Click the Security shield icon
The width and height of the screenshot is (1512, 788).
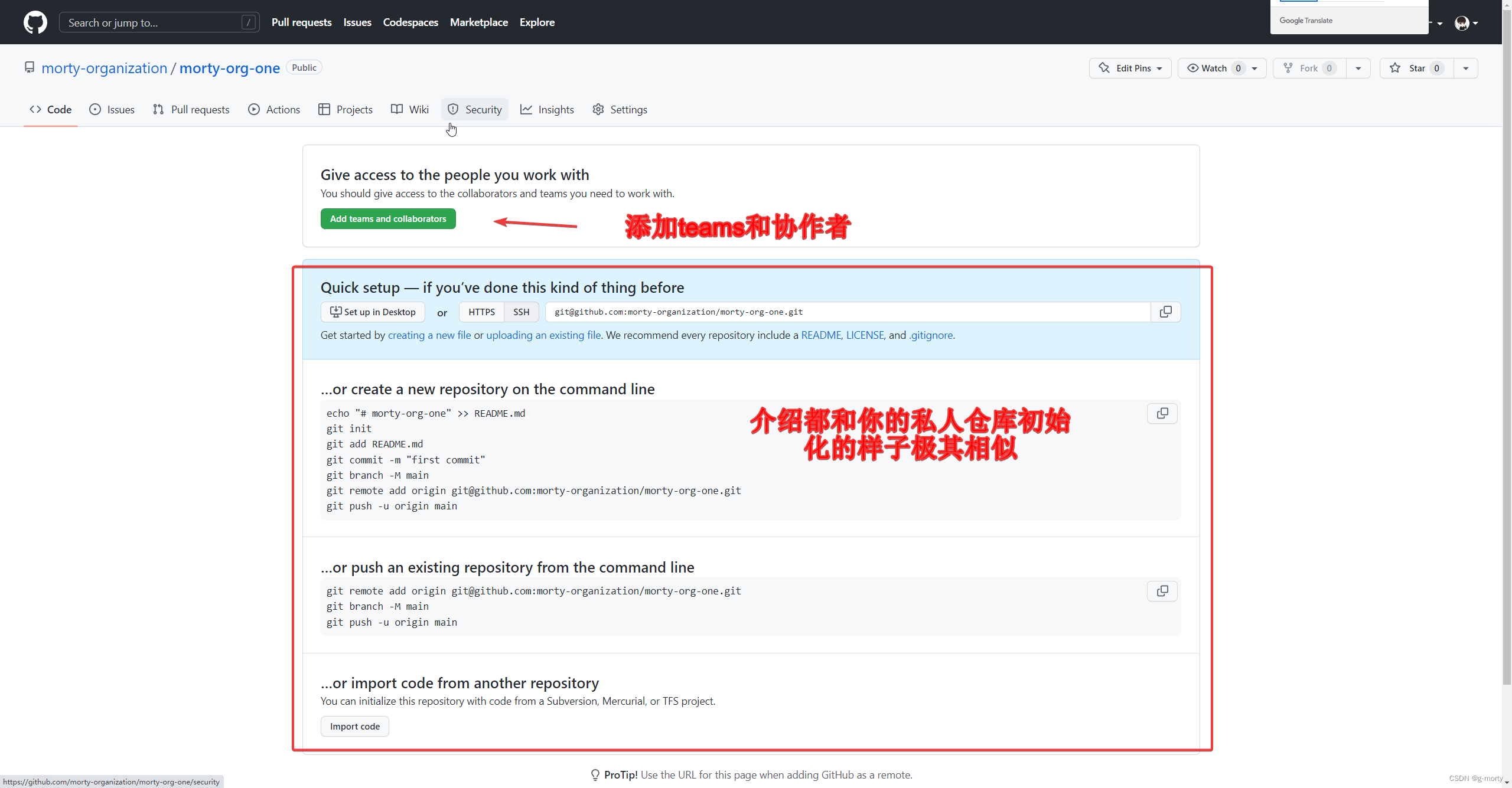tap(454, 109)
